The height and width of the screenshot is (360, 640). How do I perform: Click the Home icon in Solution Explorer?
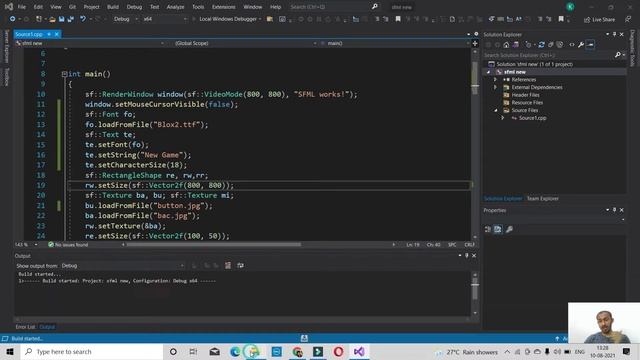tap(506, 44)
